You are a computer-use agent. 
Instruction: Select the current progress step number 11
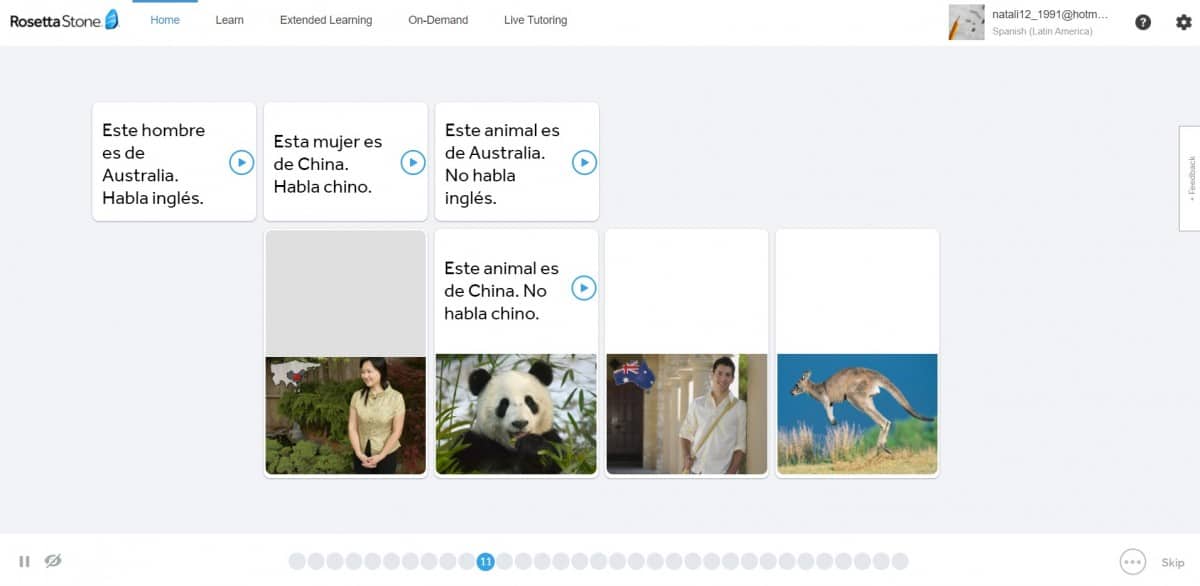[x=486, y=562]
